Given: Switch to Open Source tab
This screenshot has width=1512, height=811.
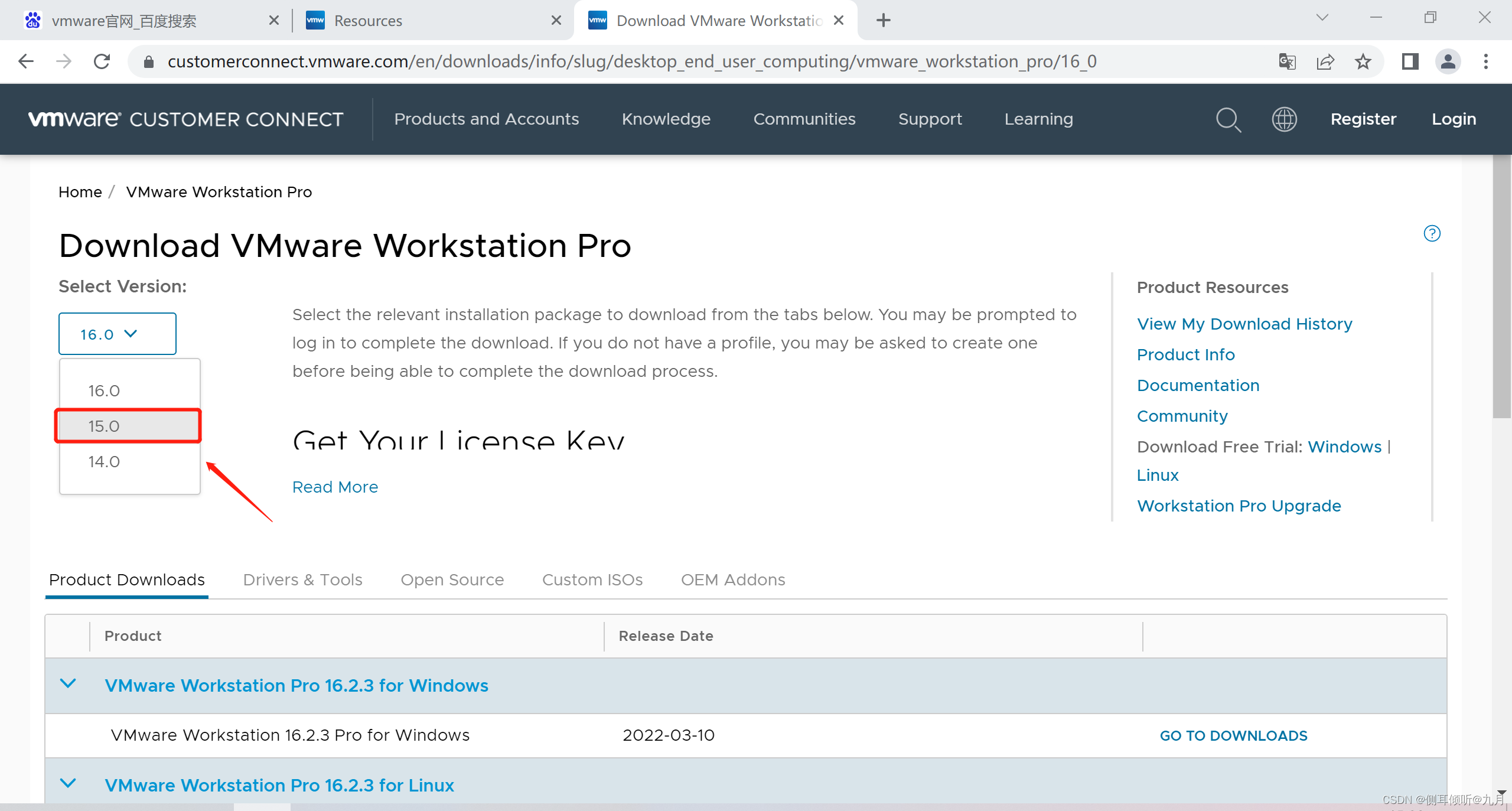Looking at the screenshot, I should (x=452, y=580).
